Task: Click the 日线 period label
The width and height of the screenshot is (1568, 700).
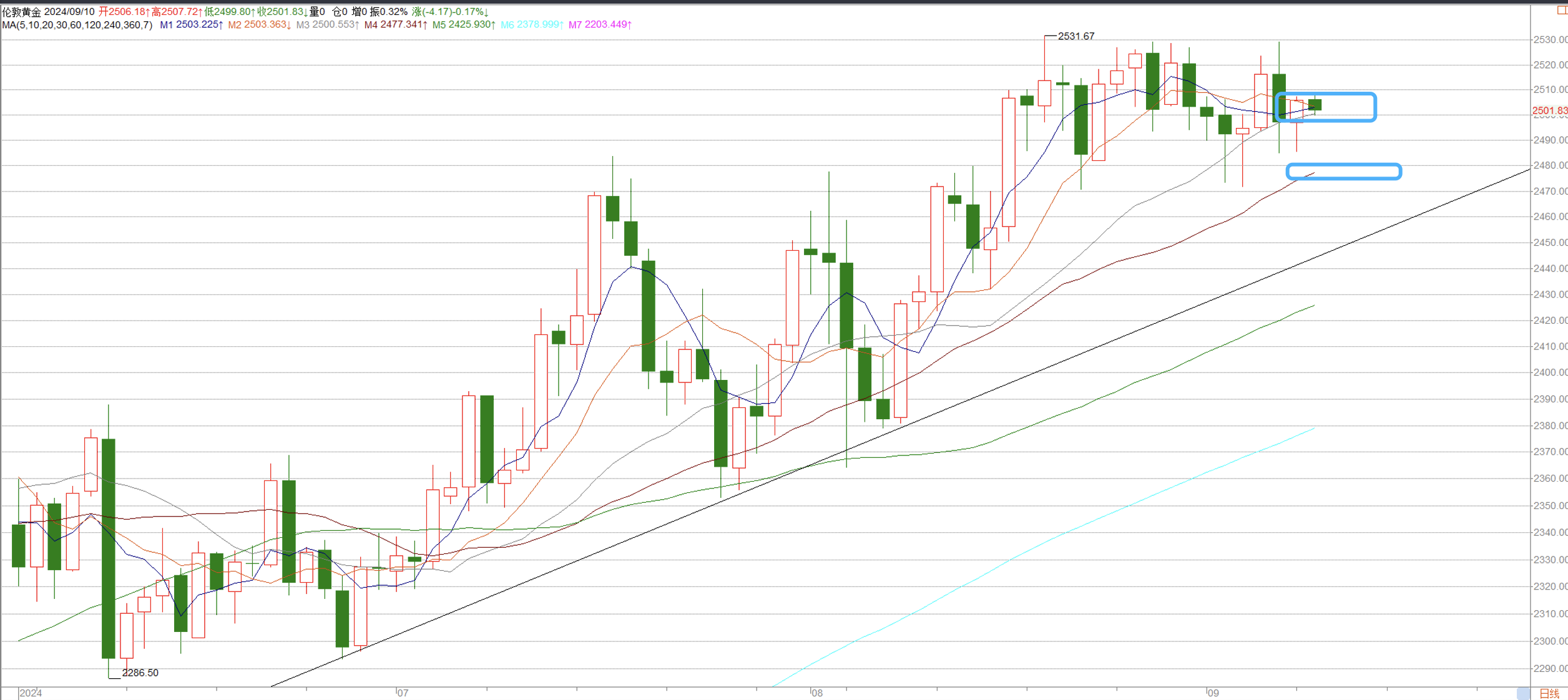Action: click(x=1549, y=694)
